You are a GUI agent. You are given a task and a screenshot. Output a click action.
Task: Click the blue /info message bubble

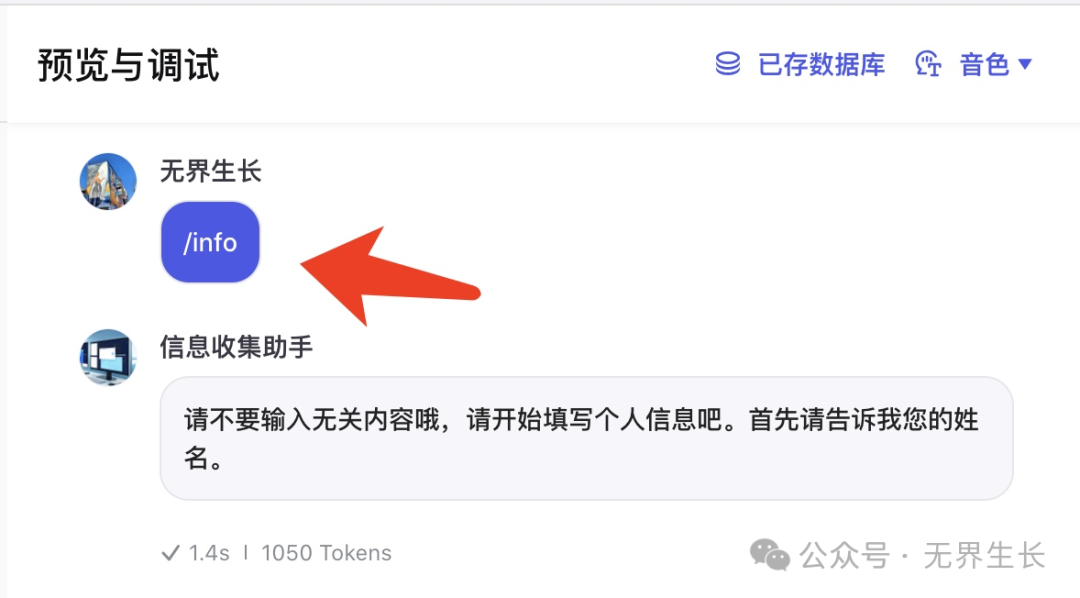[210, 242]
